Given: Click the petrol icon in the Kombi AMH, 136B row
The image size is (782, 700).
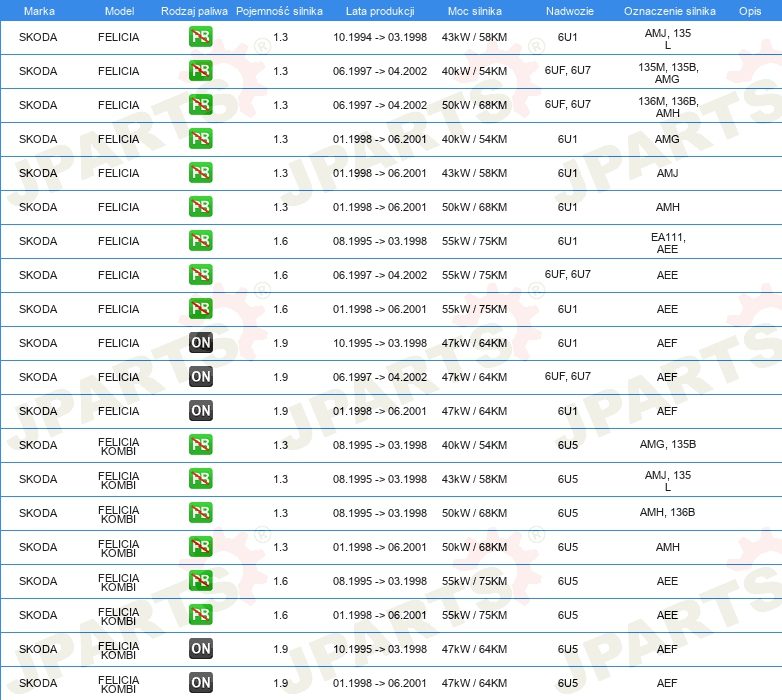Looking at the screenshot, I should (200, 513).
